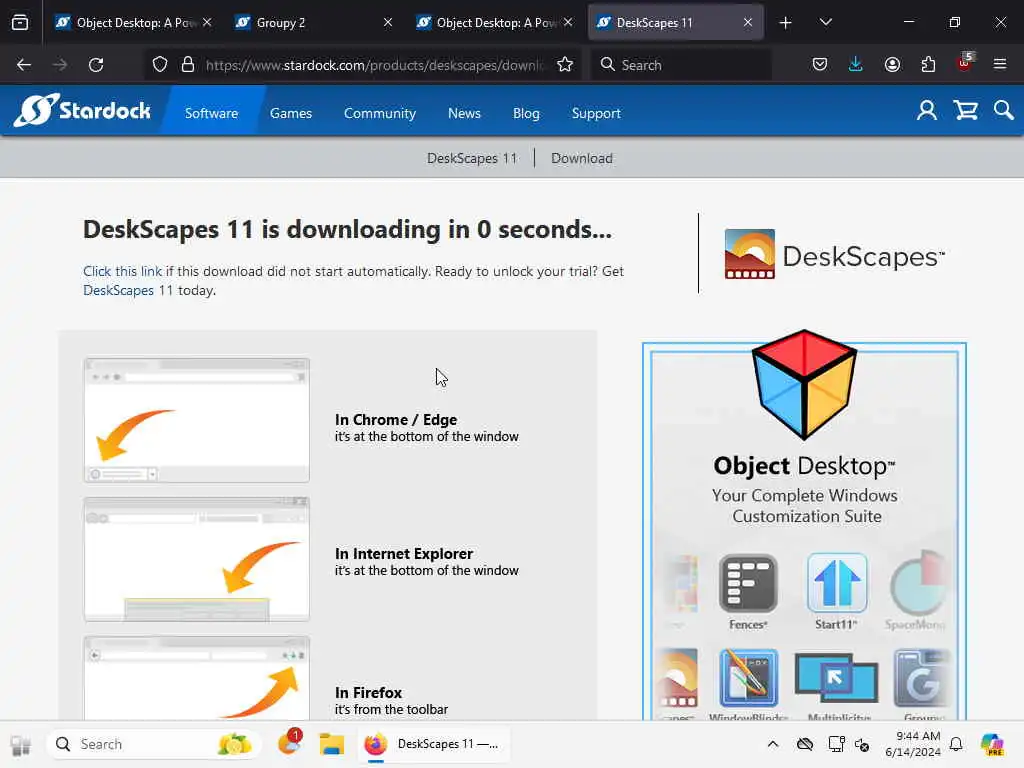The height and width of the screenshot is (768, 1024).
Task: Open the Blog nav item
Action: click(x=526, y=113)
